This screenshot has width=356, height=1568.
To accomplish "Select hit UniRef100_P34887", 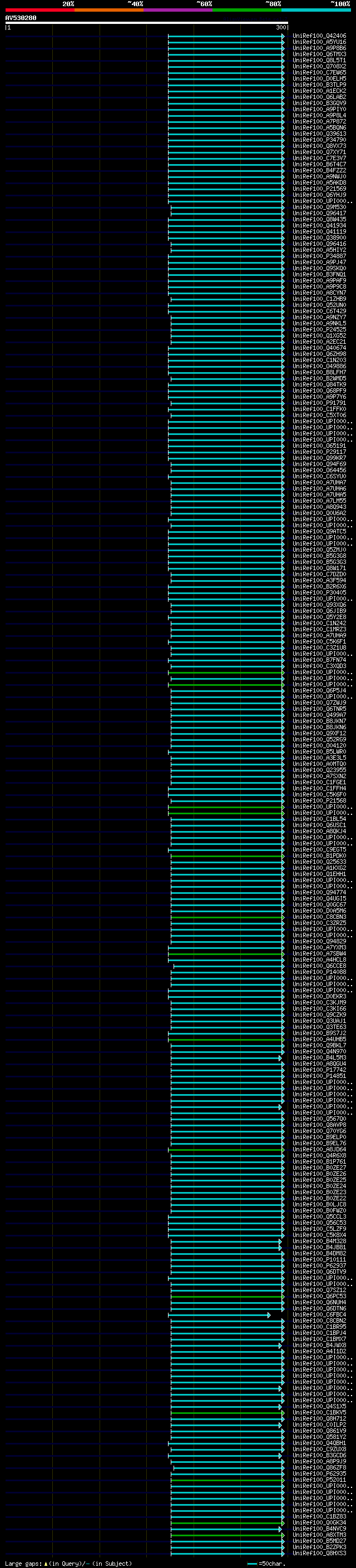I will 319,256.
